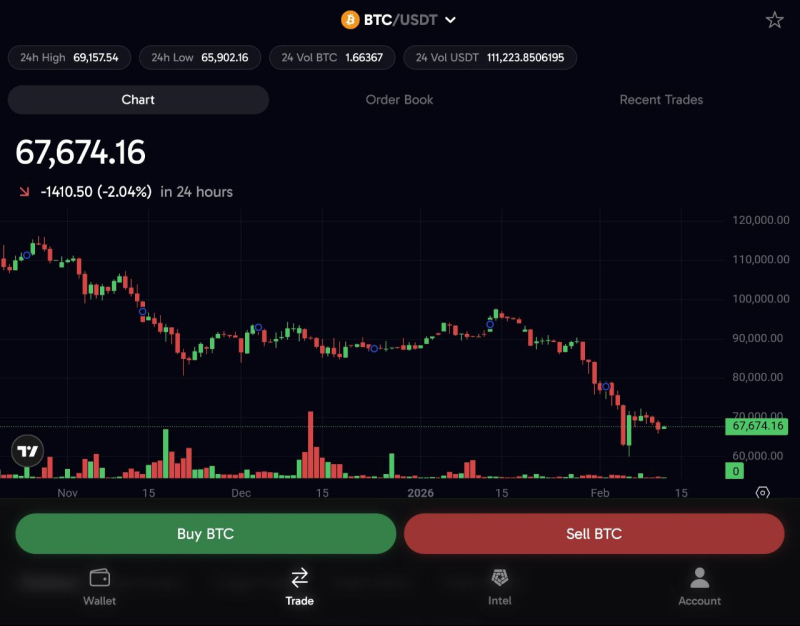
Task: Select the Chart tab
Action: (x=138, y=100)
